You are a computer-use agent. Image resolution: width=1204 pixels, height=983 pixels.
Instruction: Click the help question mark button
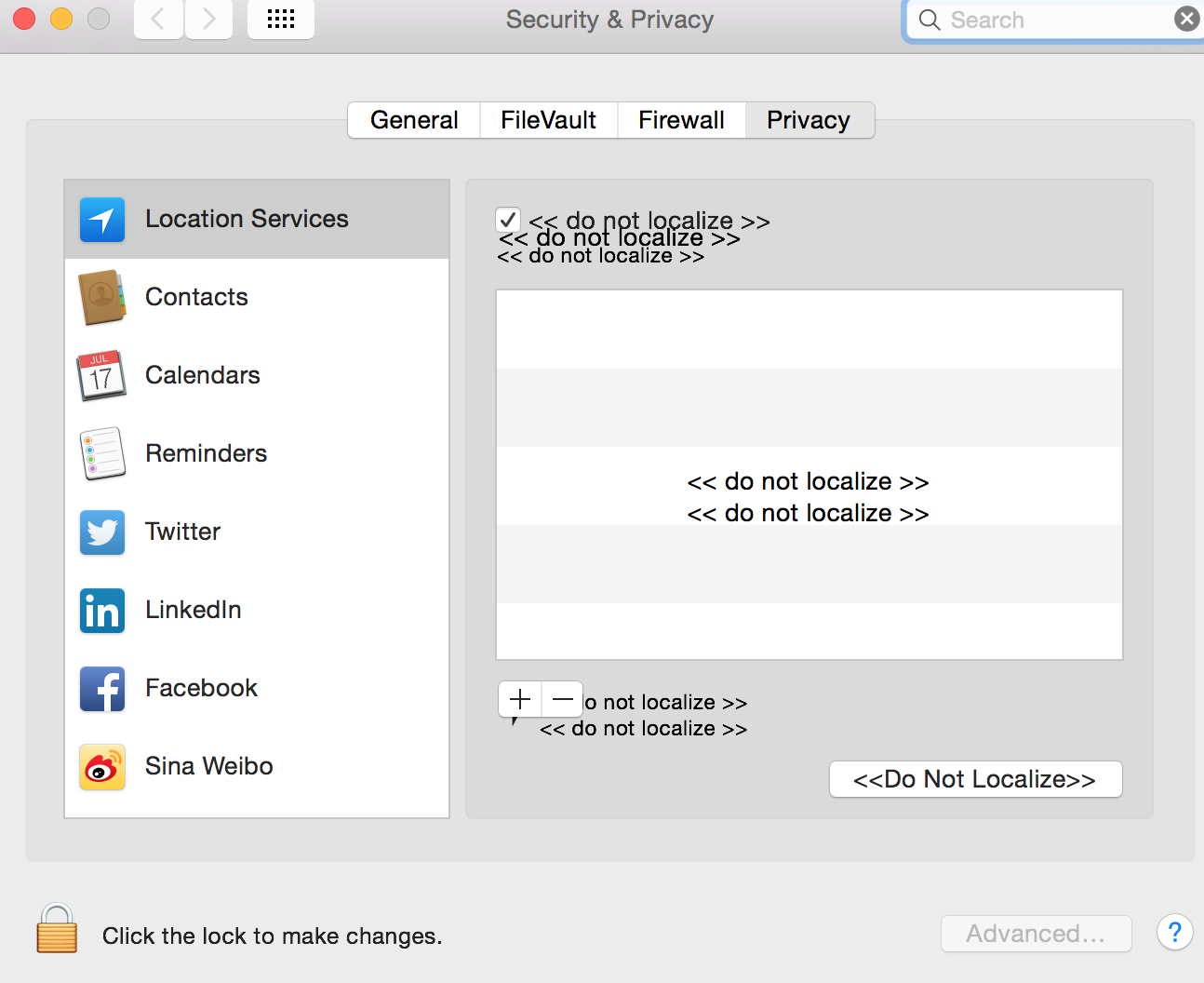[x=1174, y=933]
